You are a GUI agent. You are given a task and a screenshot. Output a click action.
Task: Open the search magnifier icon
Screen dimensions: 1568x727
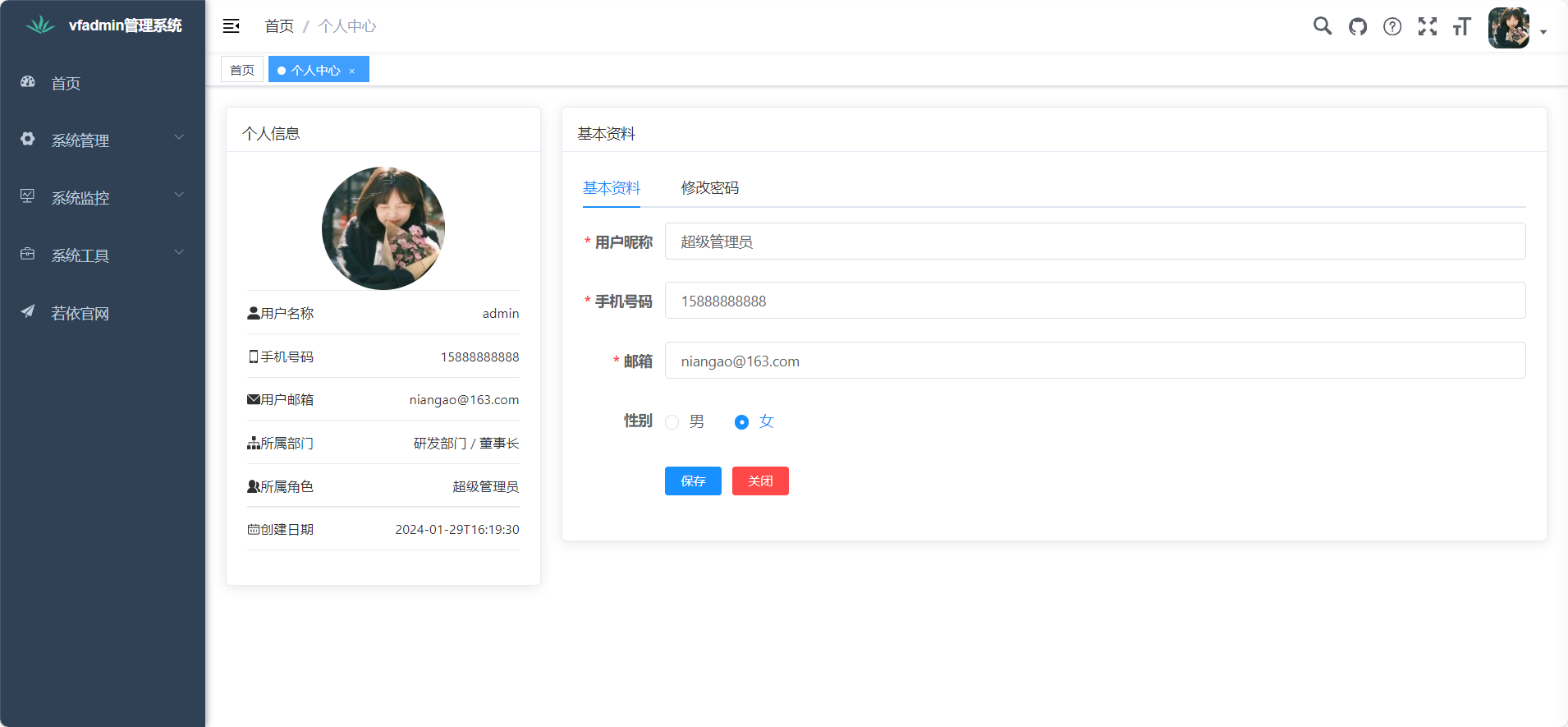coord(1322,26)
